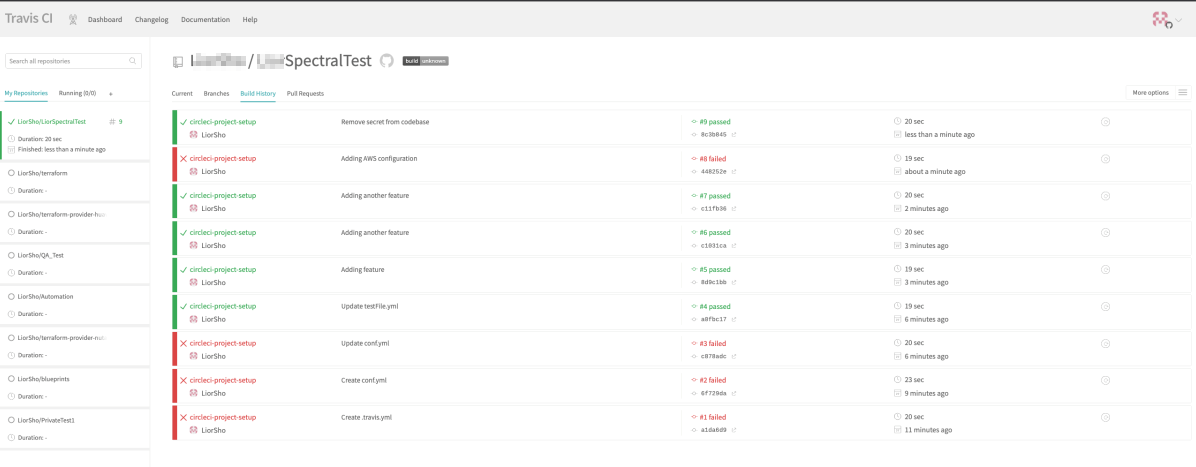Click 'Adding feature' commit message
The image size is (1196, 467).
click(362, 269)
